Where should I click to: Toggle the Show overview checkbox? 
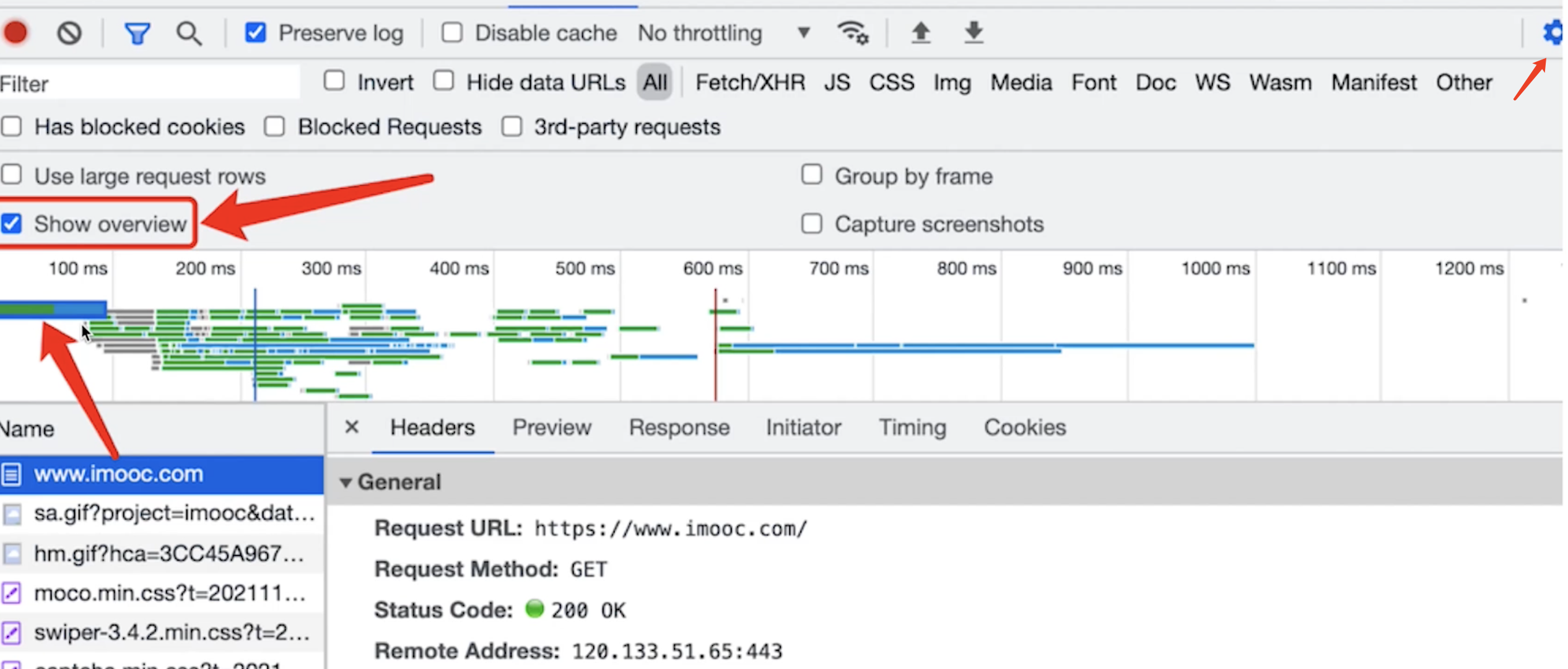(x=12, y=224)
